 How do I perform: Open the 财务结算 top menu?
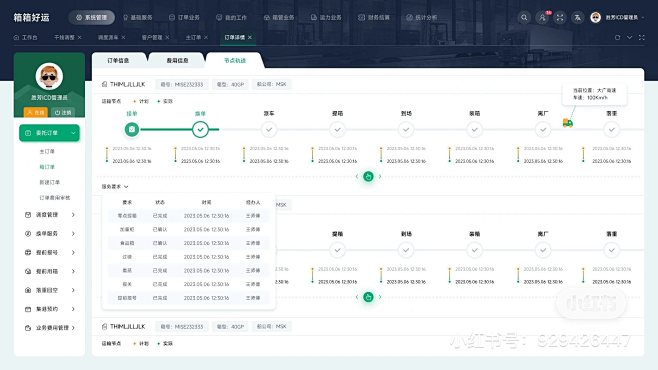(x=374, y=18)
